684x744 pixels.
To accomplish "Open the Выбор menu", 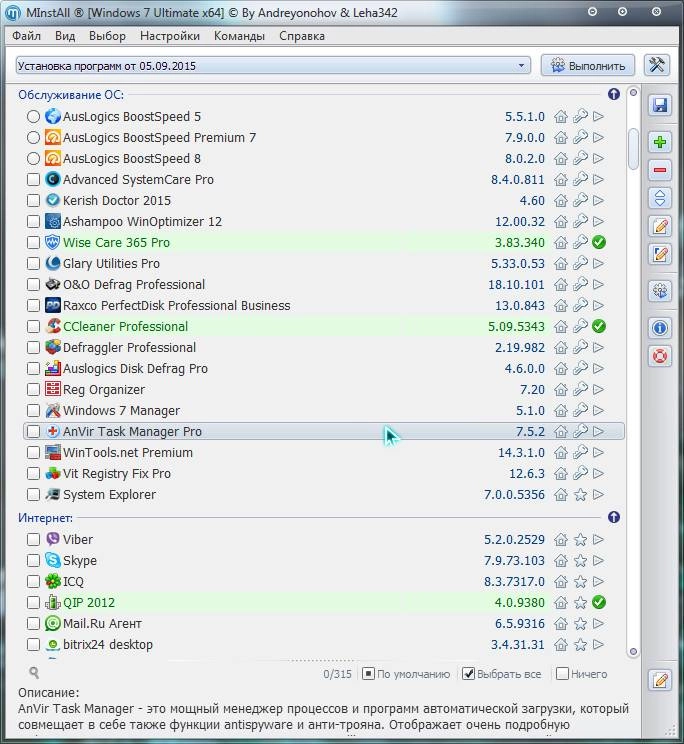I will click(107, 36).
